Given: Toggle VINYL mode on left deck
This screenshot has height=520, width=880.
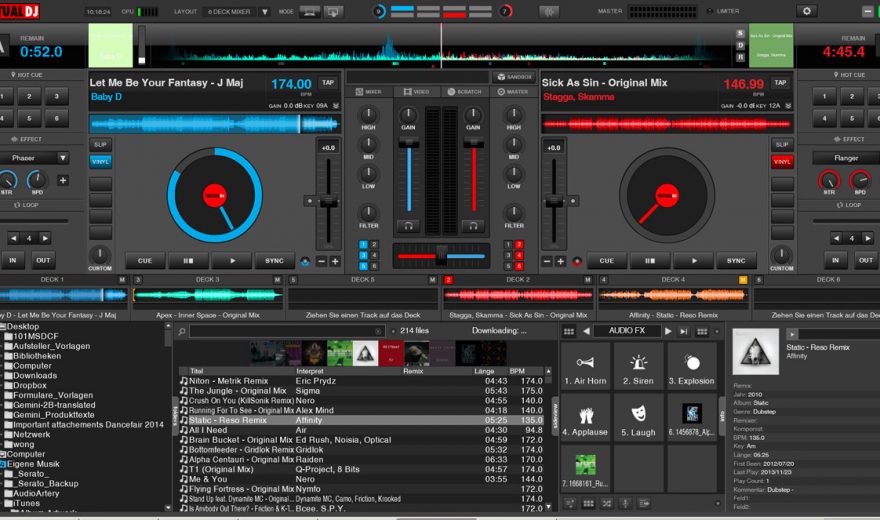Looking at the screenshot, I should tap(100, 161).
